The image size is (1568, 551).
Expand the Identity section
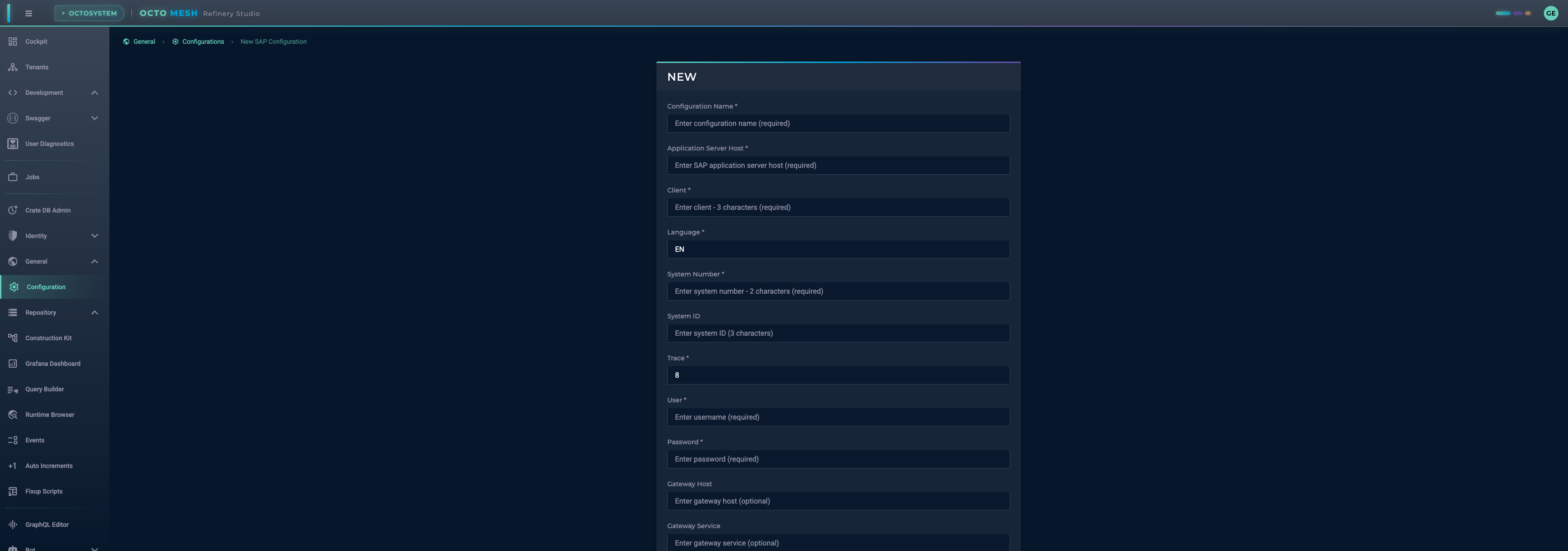tap(94, 236)
